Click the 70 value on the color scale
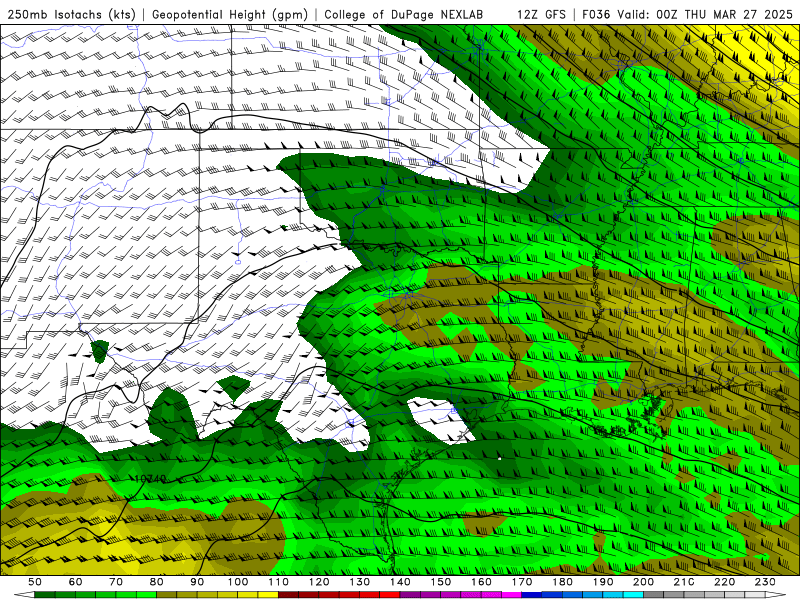Viewport: 800px width, 600px height. point(116,582)
